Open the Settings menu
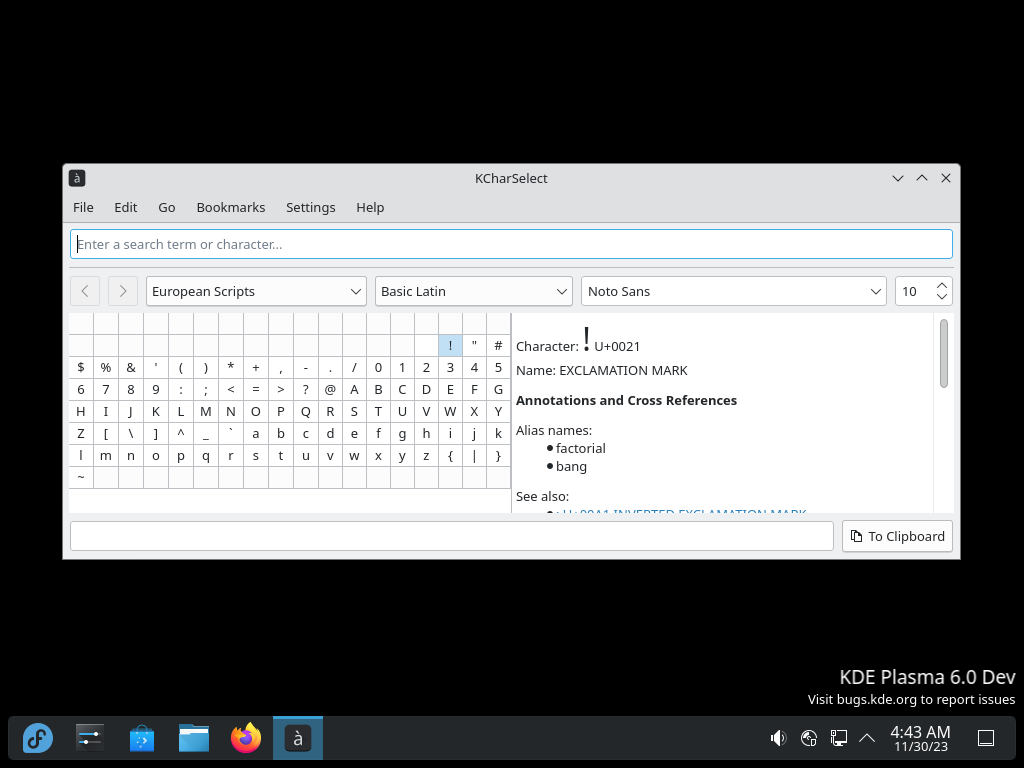The width and height of the screenshot is (1024, 768). [310, 207]
